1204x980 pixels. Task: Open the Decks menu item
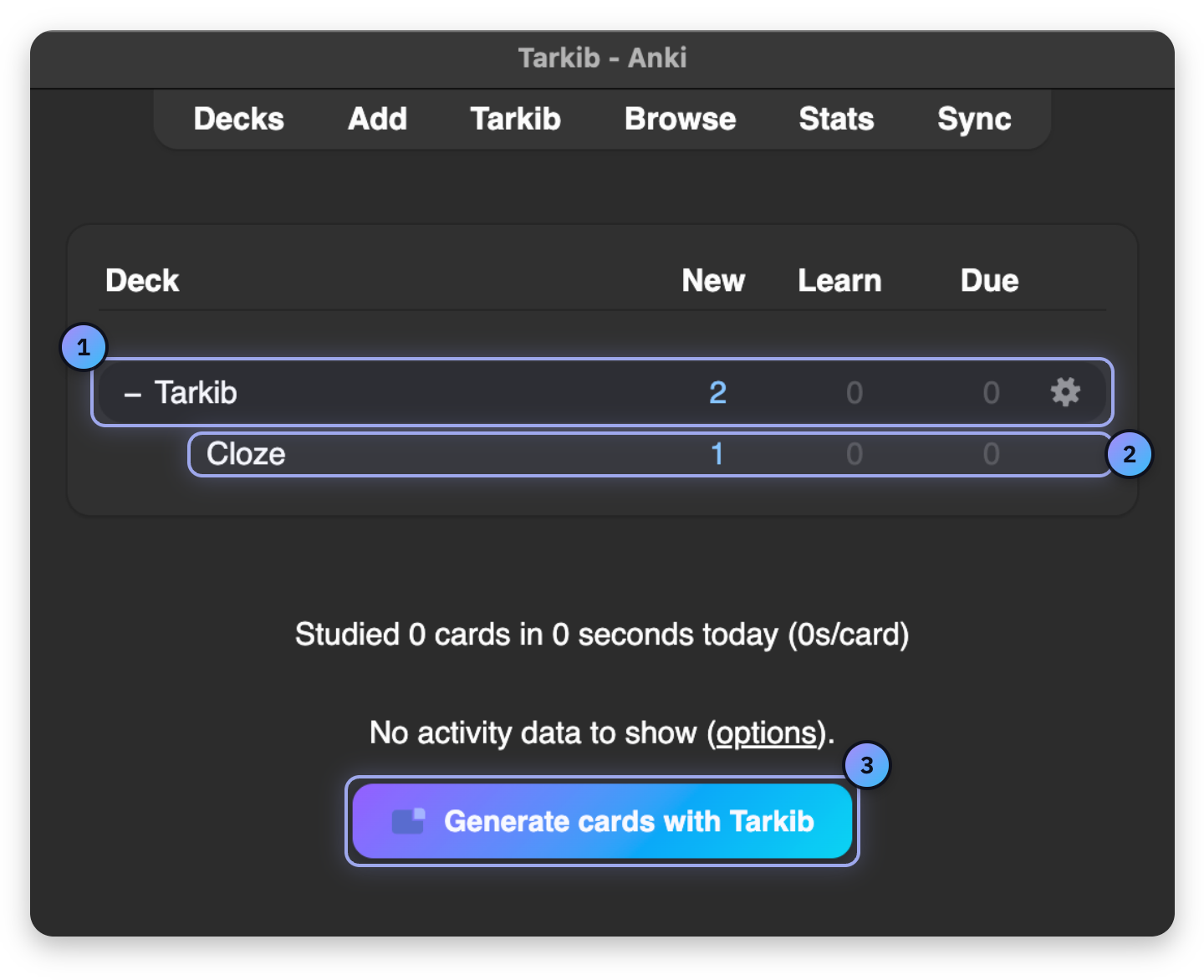coord(239,119)
